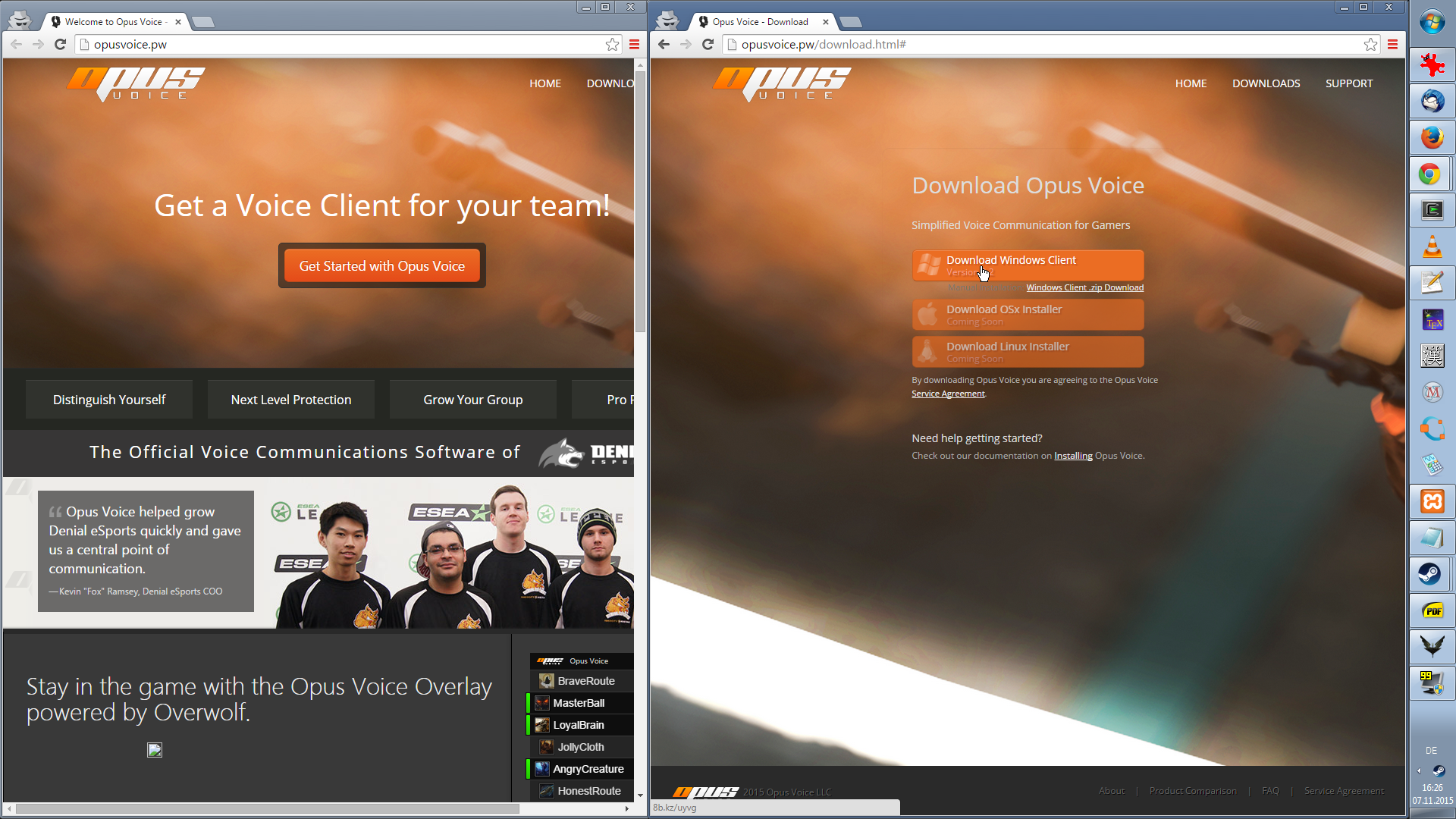Click Download Windows Client button
Viewport: 1456px width, 819px height.
point(1028,265)
